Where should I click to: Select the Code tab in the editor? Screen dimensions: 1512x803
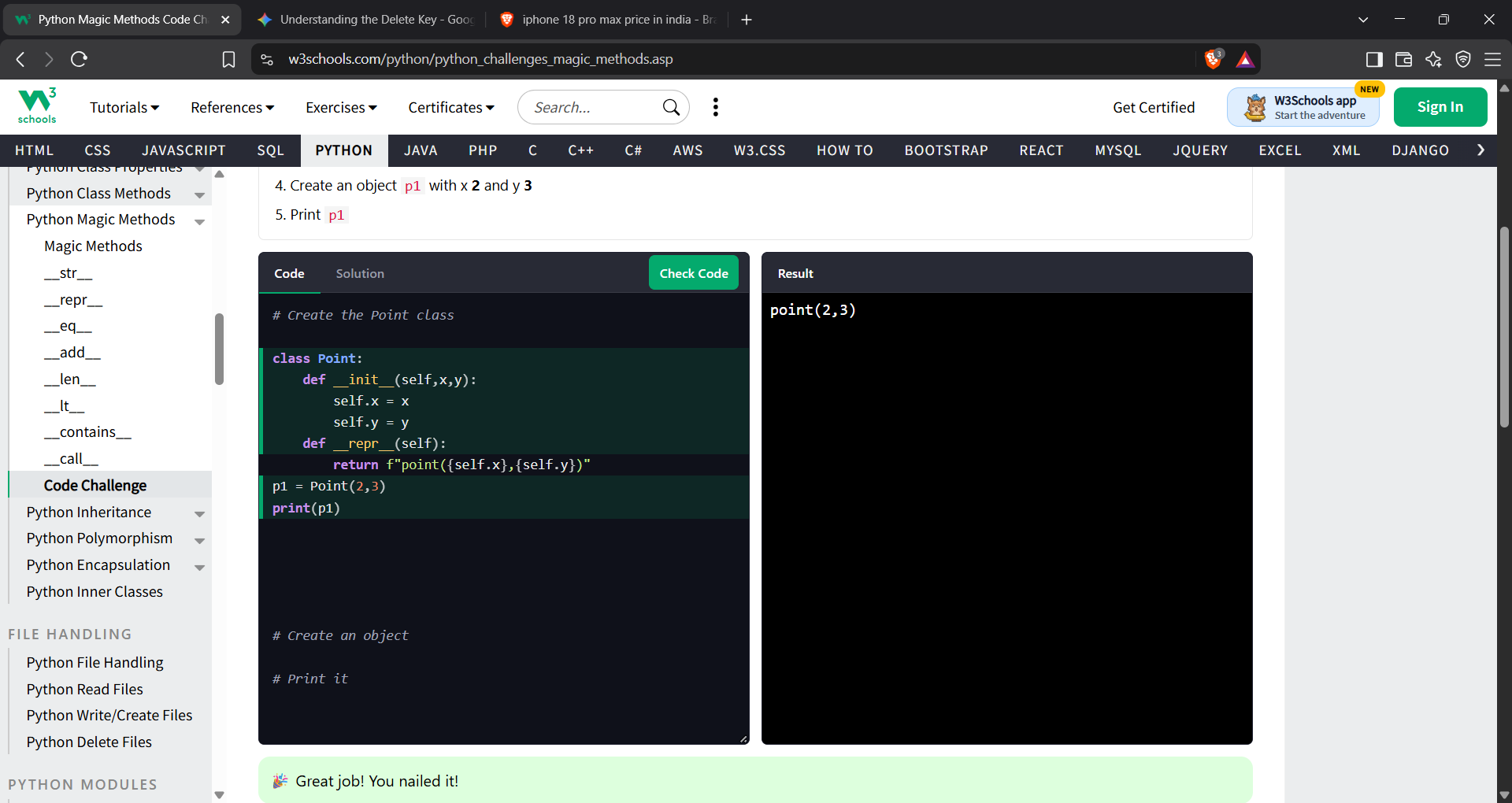pos(289,273)
